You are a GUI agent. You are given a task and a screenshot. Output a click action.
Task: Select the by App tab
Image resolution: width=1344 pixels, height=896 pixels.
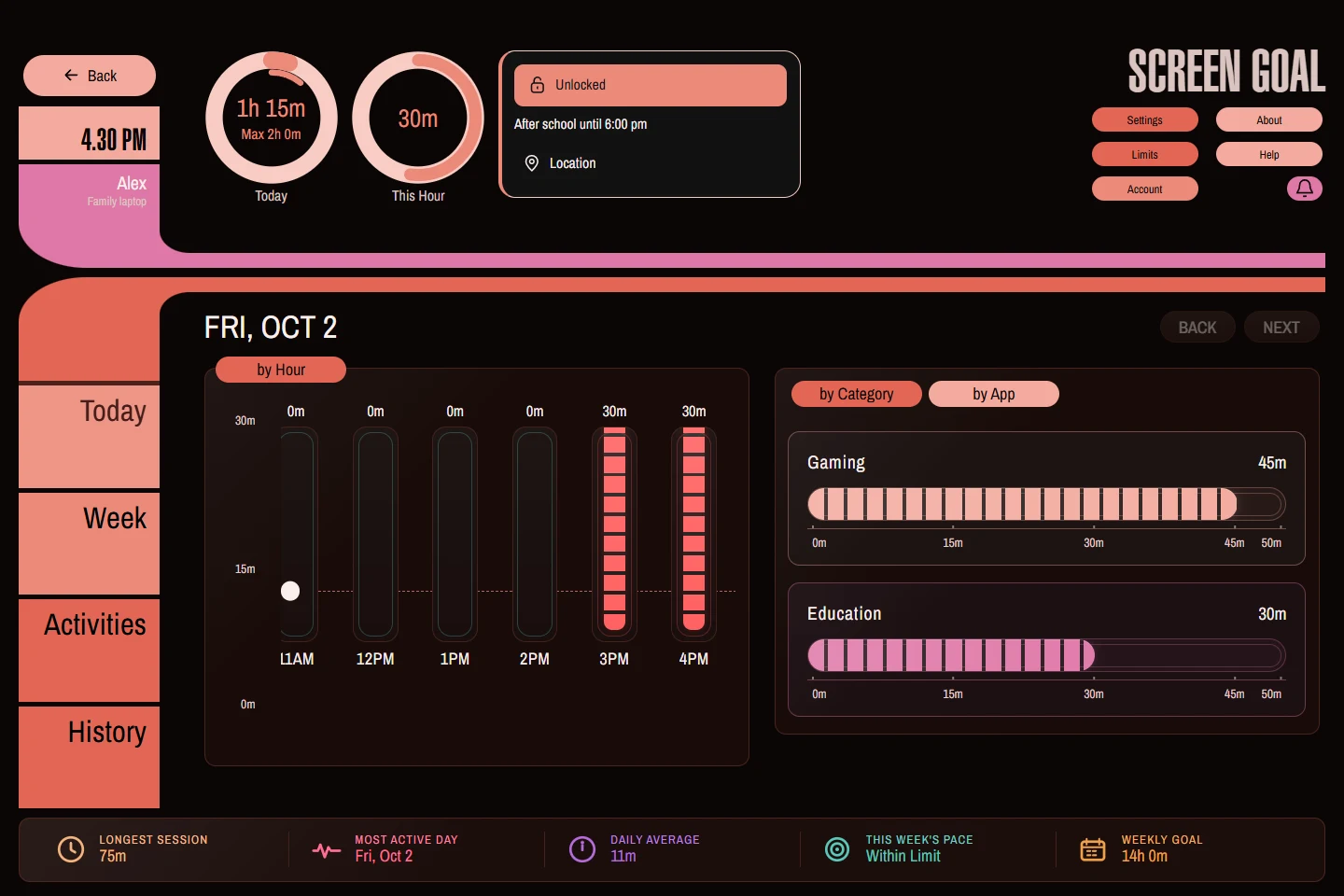[994, 394]
